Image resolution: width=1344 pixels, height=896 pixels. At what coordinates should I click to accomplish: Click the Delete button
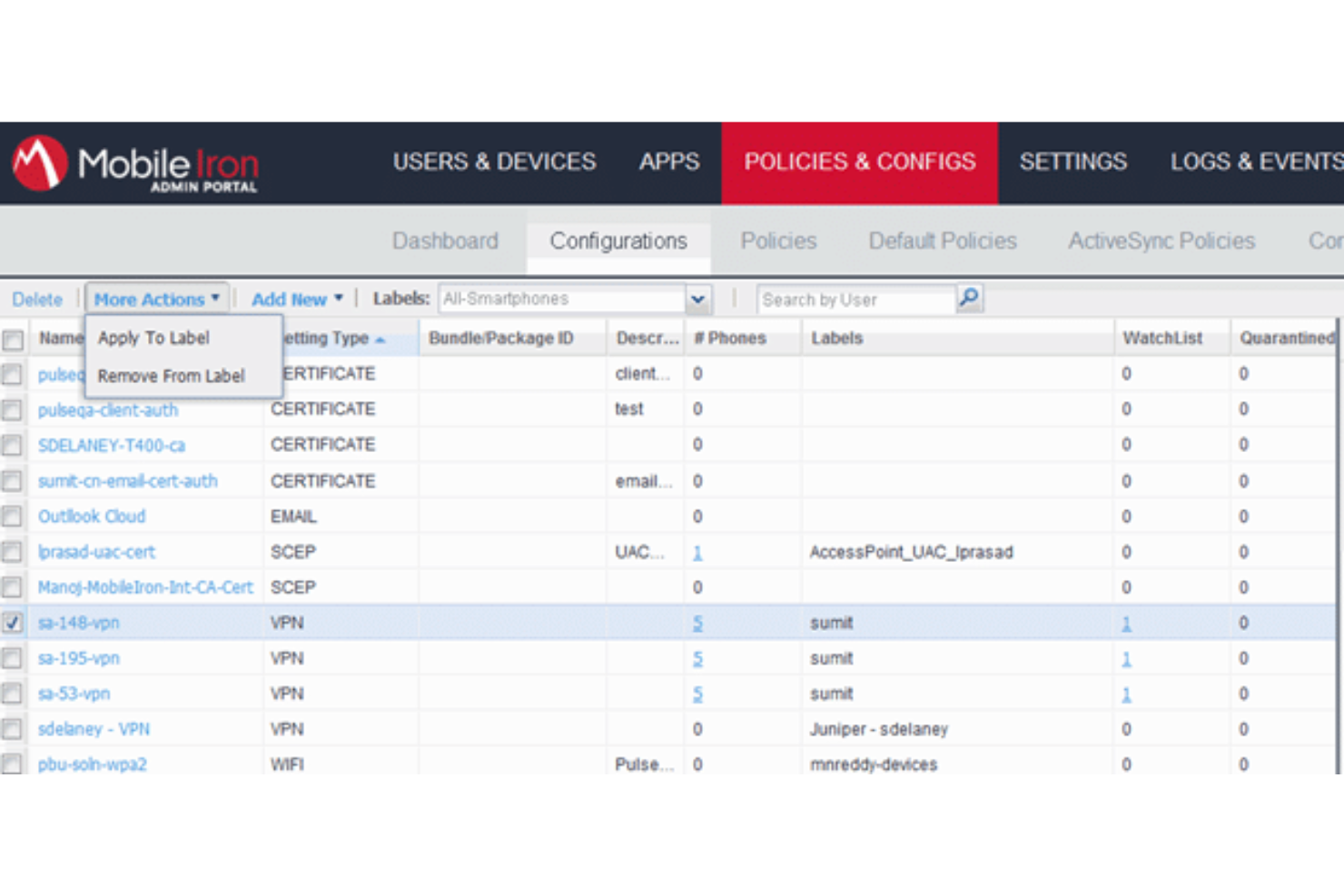click(38, 299)
